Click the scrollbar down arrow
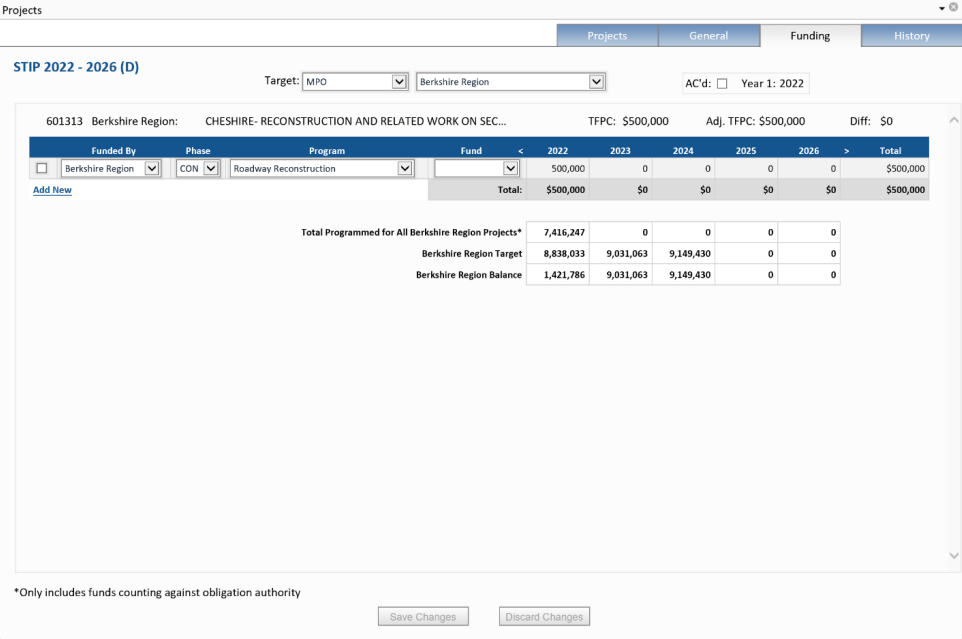 coord(953,555)
